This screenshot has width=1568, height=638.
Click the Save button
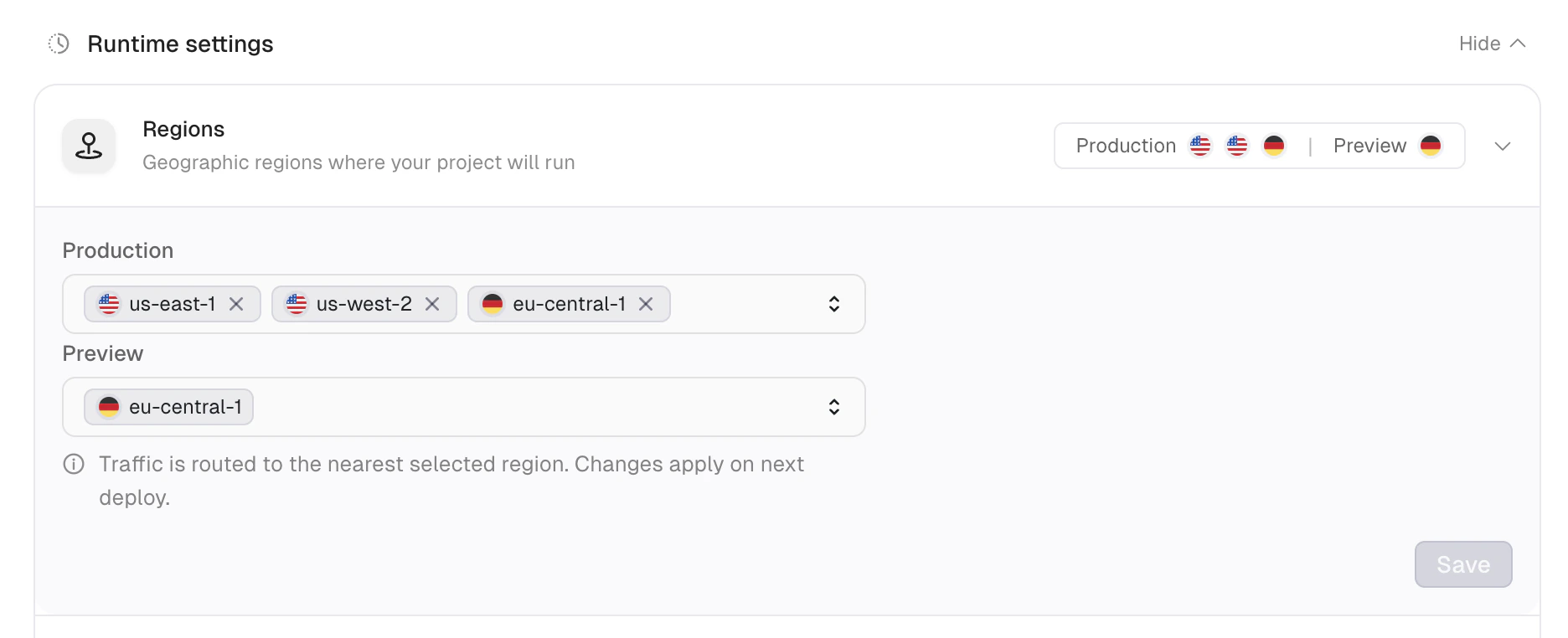pyautogui.click(x=1463, y=564)
